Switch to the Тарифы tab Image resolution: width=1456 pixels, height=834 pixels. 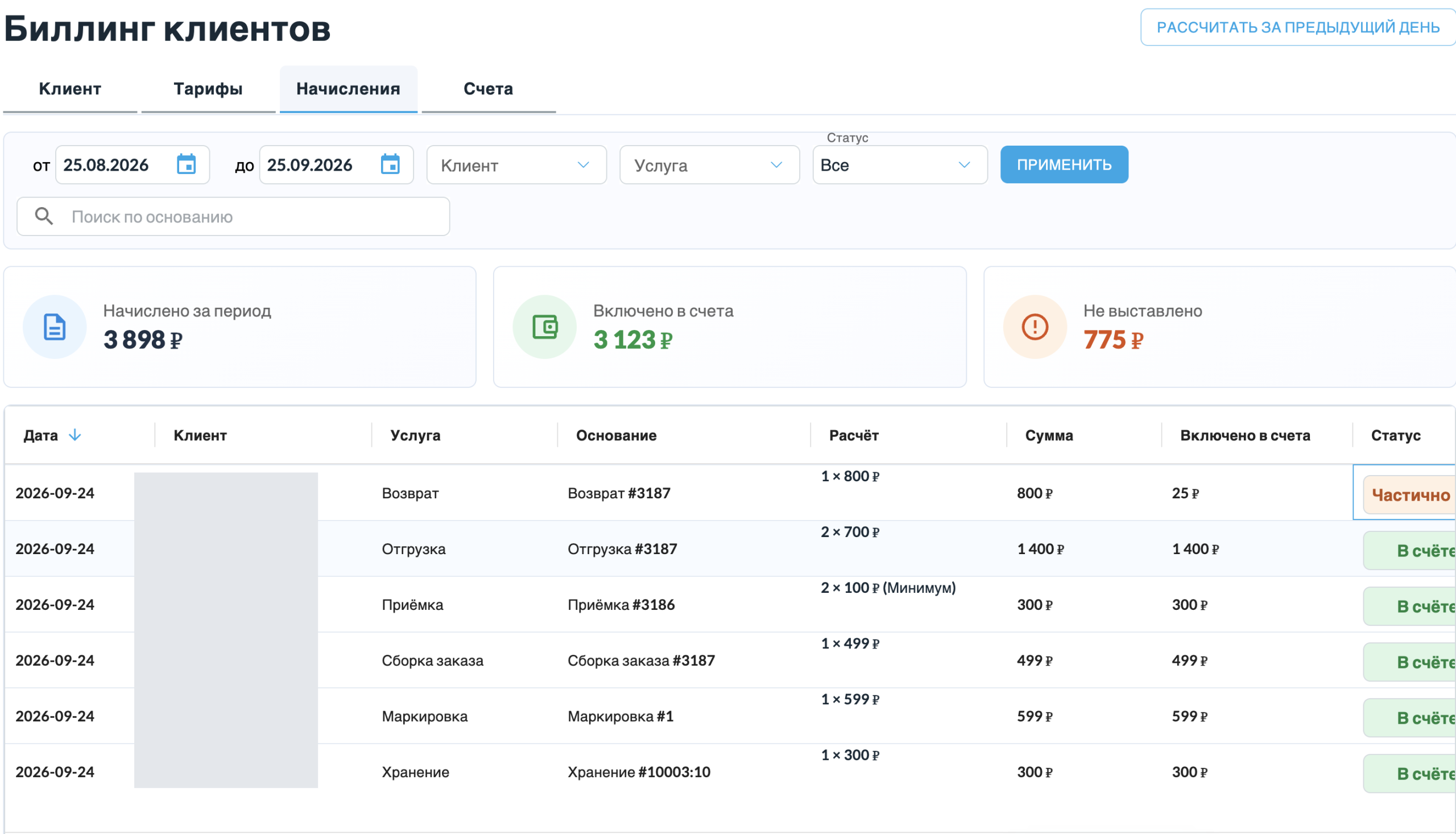click(x=208, y=89)
